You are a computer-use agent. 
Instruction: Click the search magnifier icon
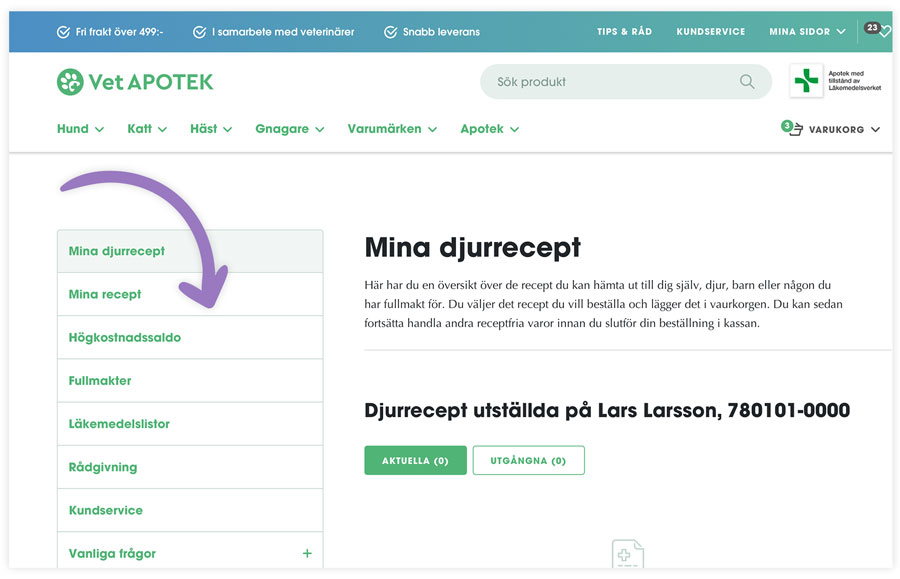(x=746, y=82)
